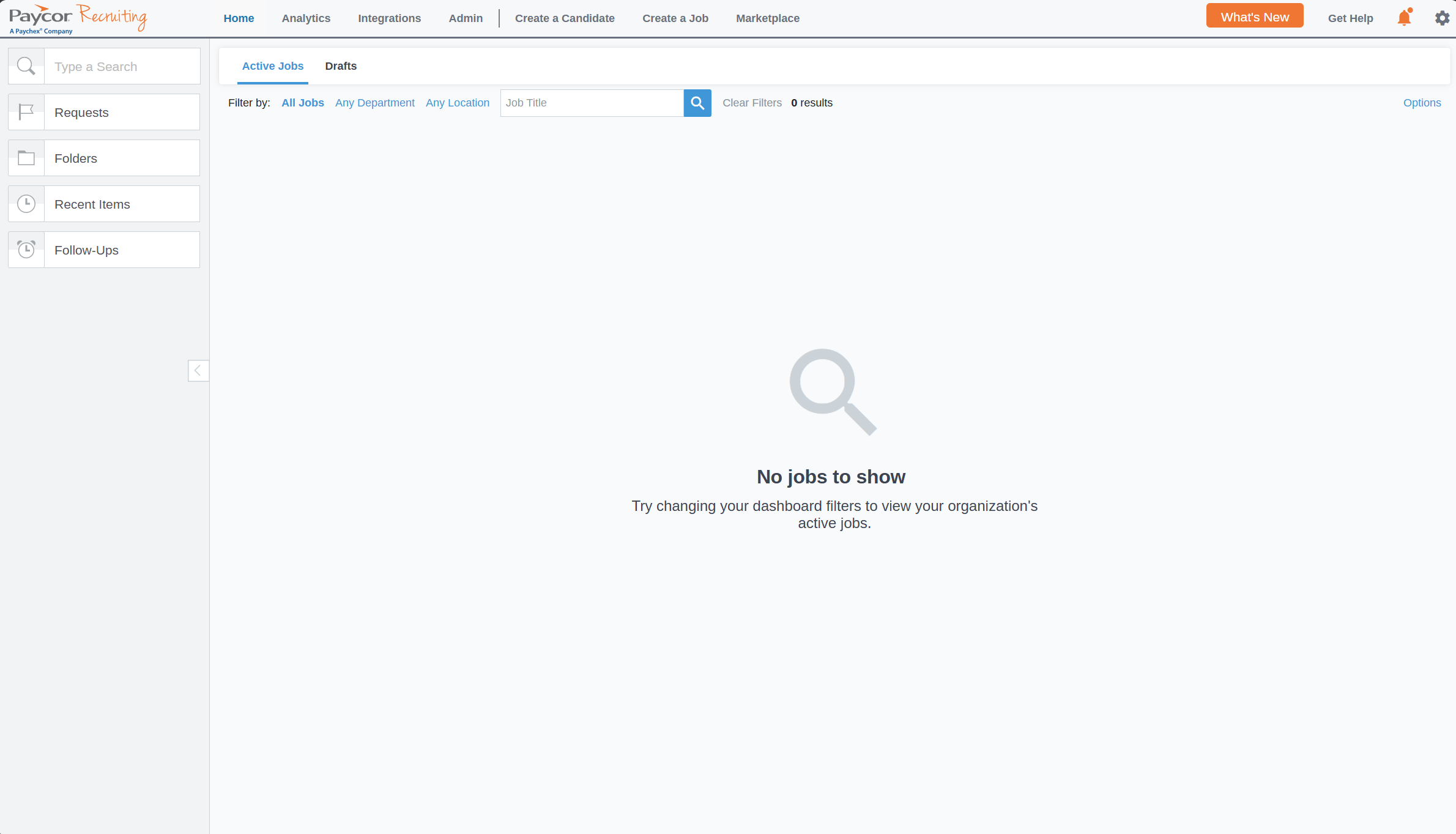Click the Paycor Recruiting logo

tap(78, 18)
